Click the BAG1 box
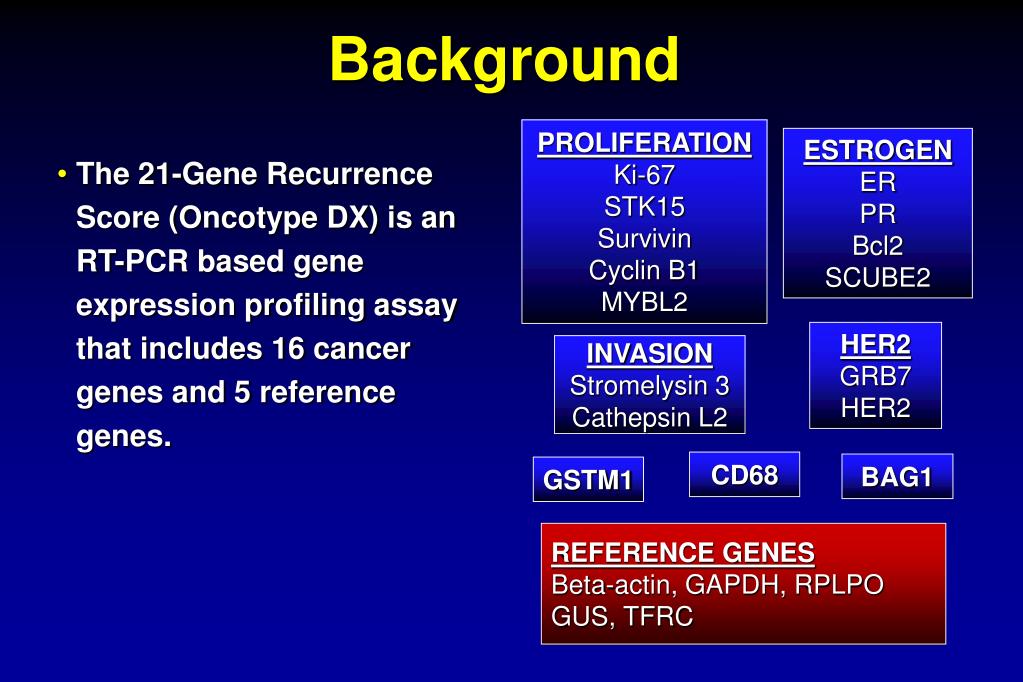The height and width of the screenshot is (682, 1023). [897, 476]
